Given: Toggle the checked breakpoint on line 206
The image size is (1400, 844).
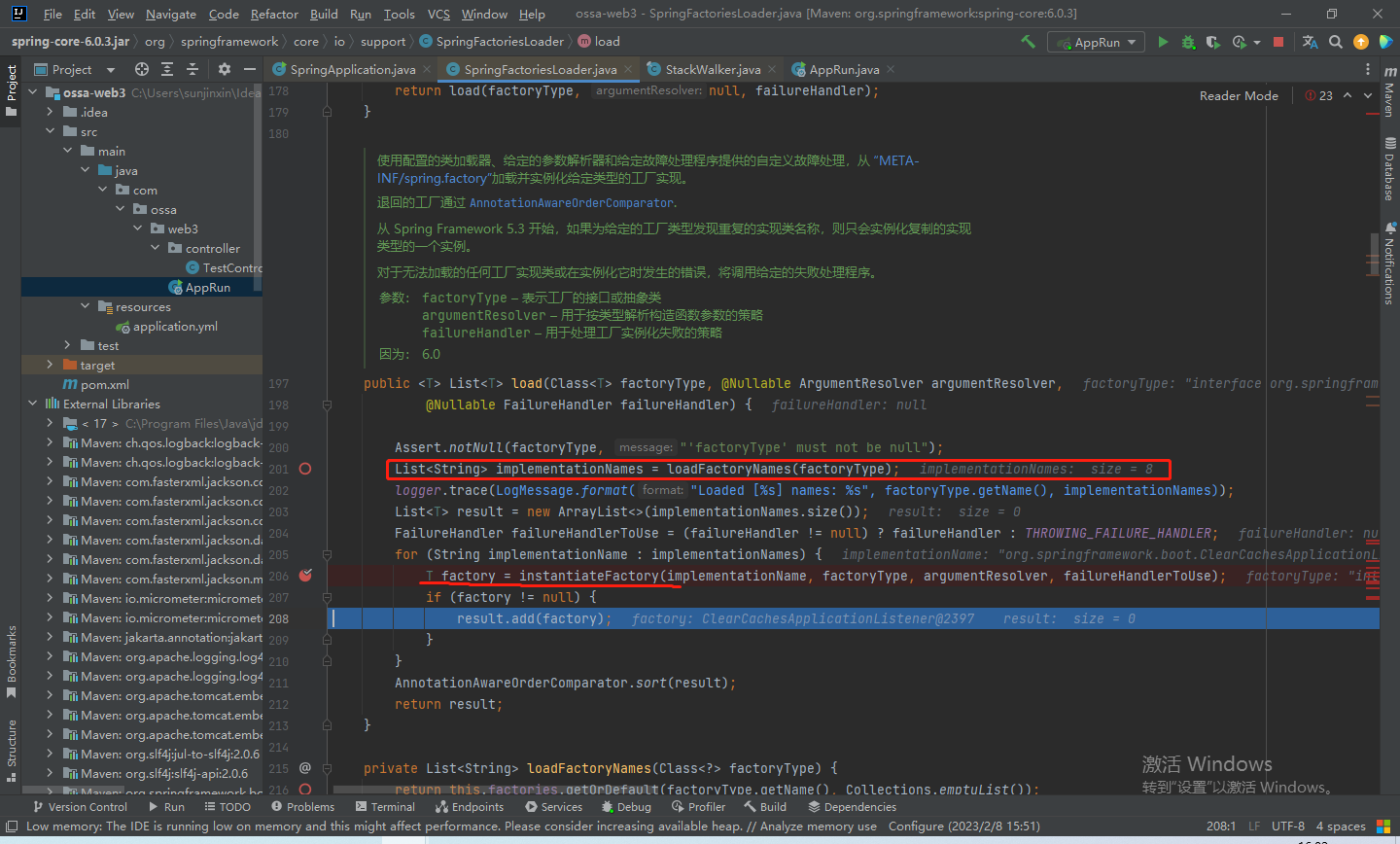Looking at the screenshot, I should click(305, 576).
